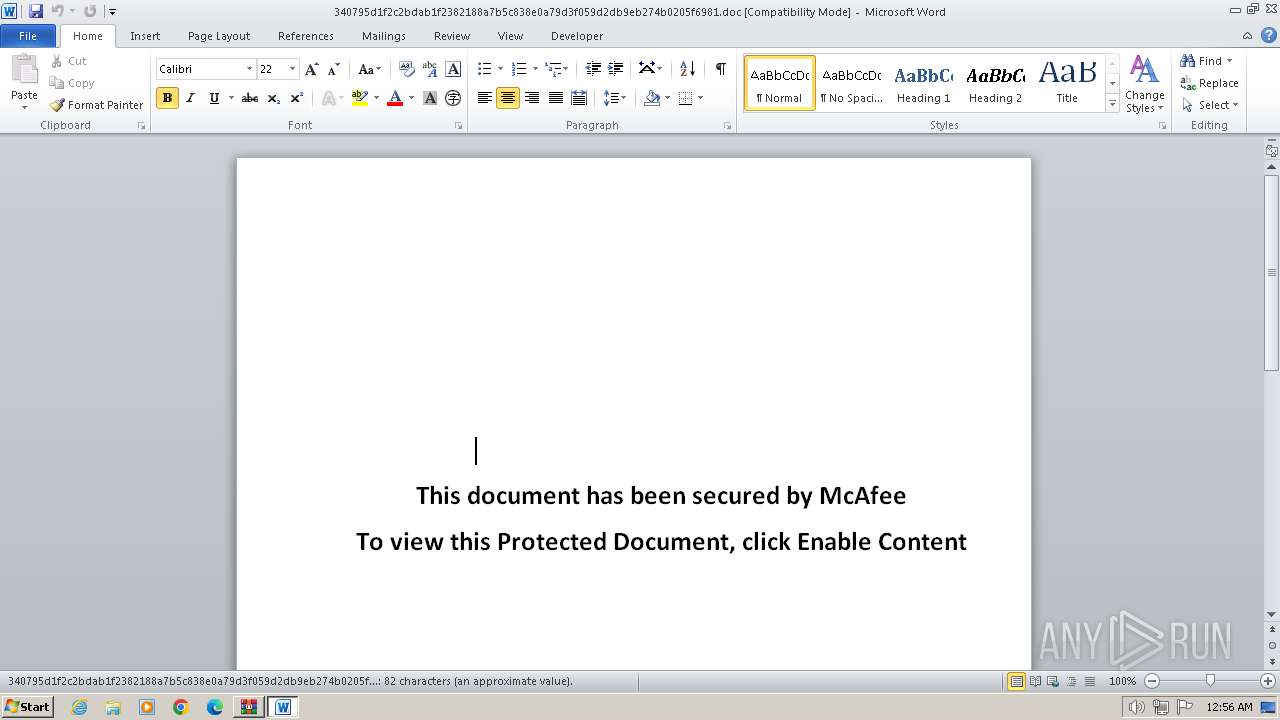Open the Select dropdown
This screenshot has width=1280, height=720.
pyautogui.click(x=1209, y=105)
